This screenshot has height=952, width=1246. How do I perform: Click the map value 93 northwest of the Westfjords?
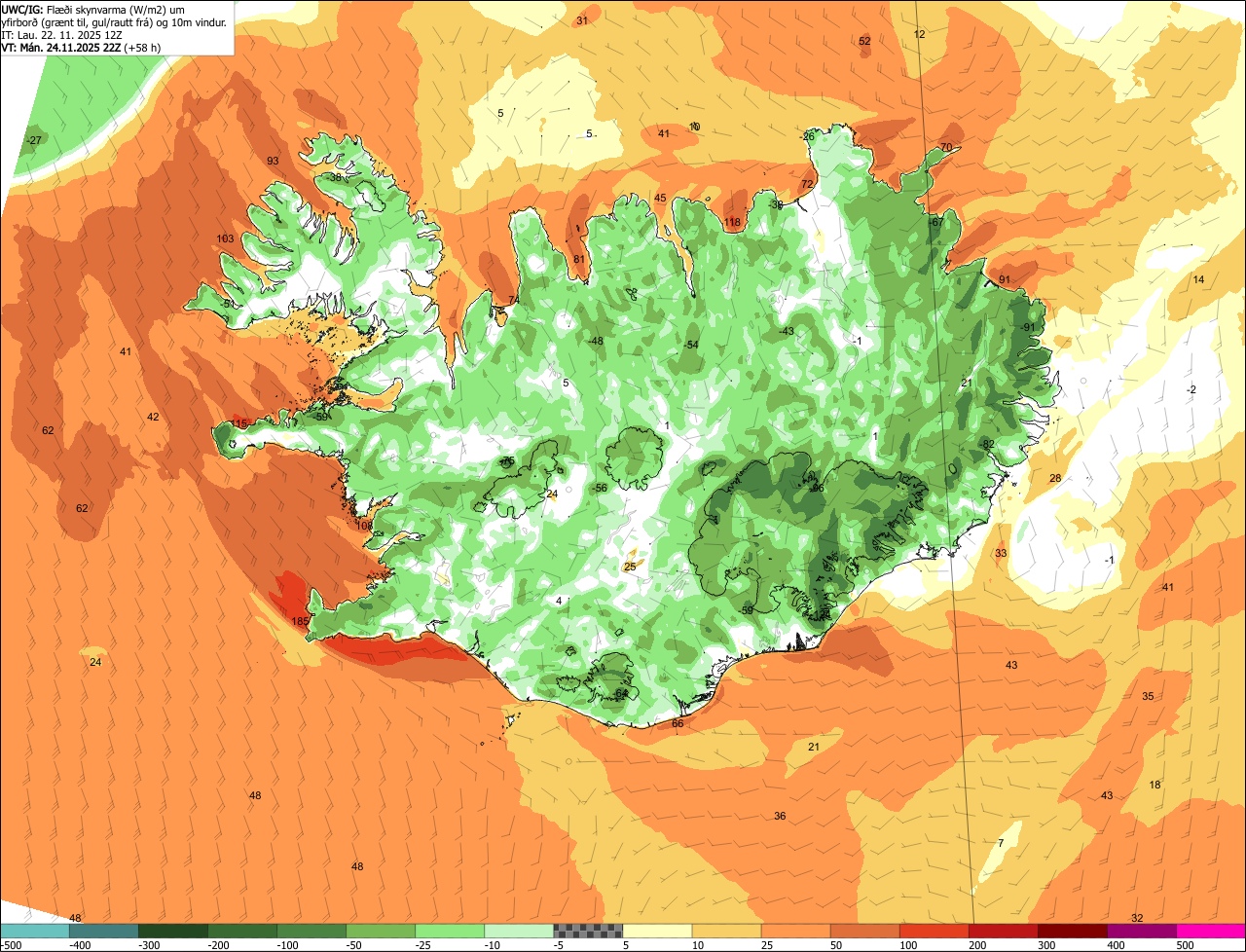click(x=273, y=161)
